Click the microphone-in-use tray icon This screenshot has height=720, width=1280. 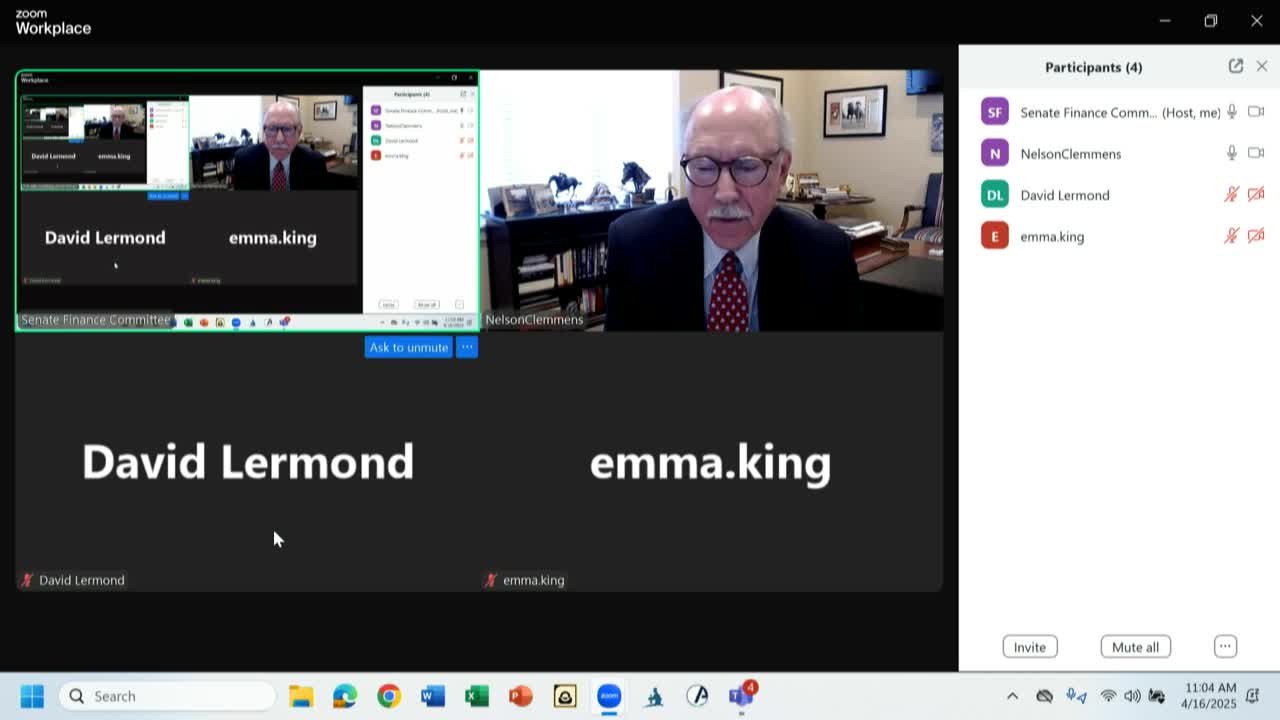[x=1076, y=696]
